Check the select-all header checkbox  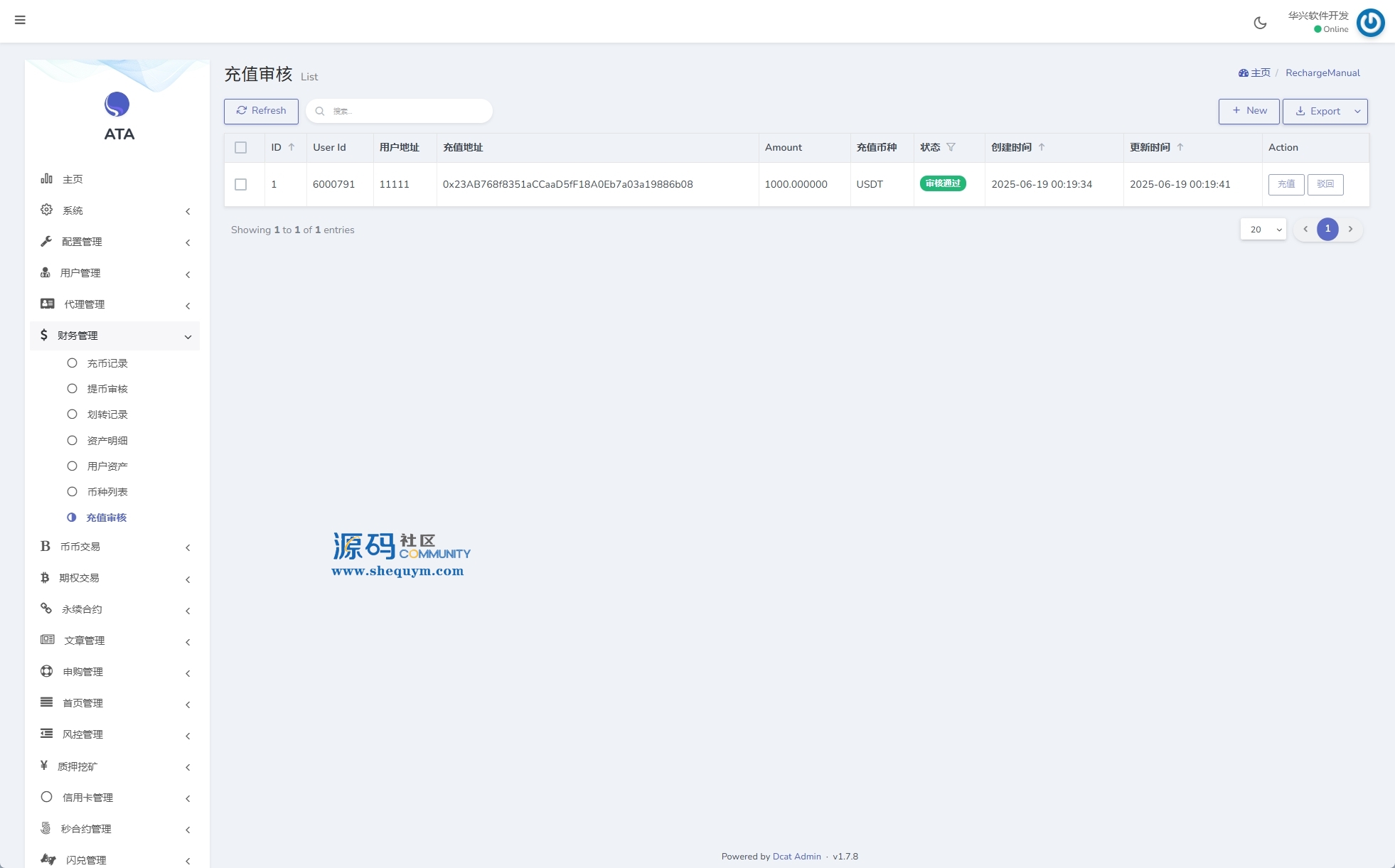click(x=240, y=147)
